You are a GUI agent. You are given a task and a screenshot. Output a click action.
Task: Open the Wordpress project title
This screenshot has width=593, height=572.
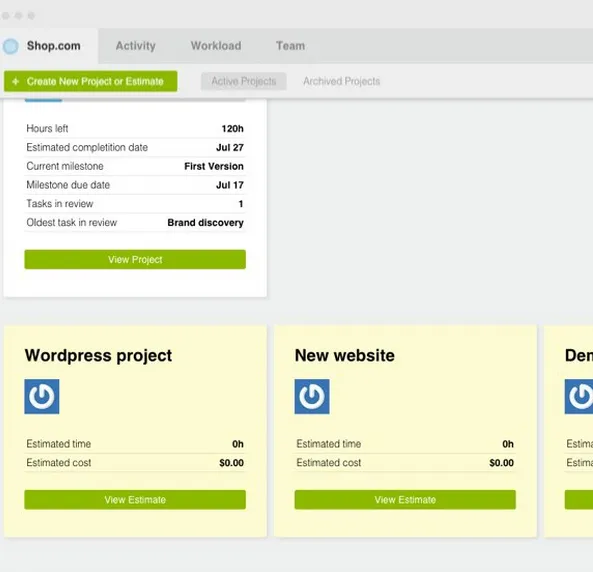coord(98,356)
